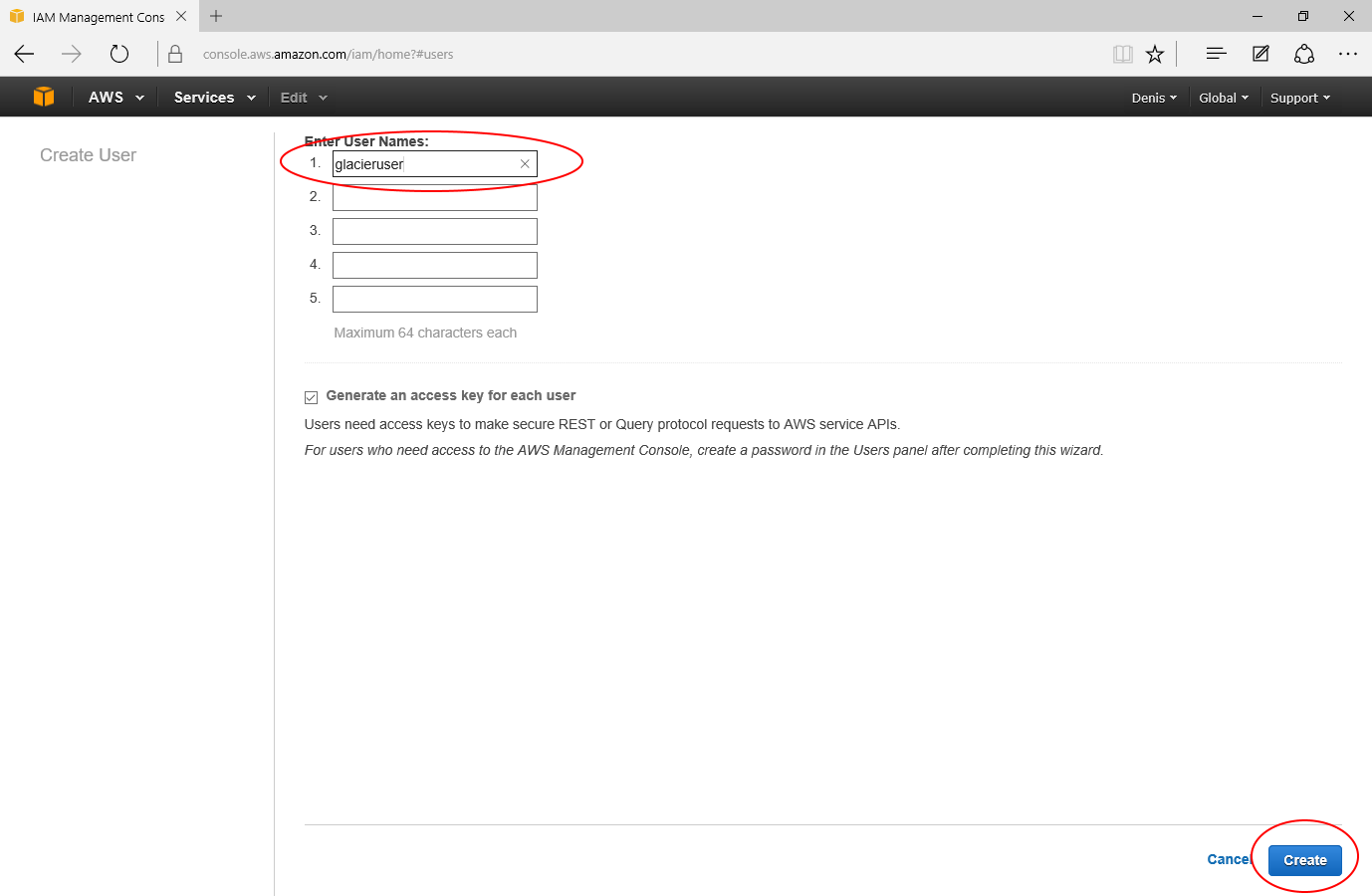Click the Share icon in browser toolbar
Screen dimensions: 1372x896
pos(1304,54)
